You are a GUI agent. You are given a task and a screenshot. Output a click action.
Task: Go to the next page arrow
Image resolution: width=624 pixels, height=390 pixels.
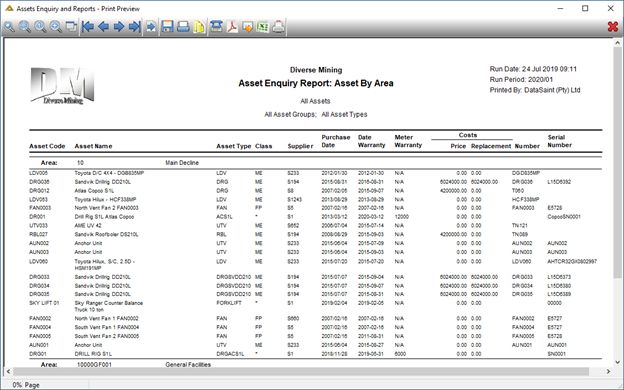[x=119, y=27]
